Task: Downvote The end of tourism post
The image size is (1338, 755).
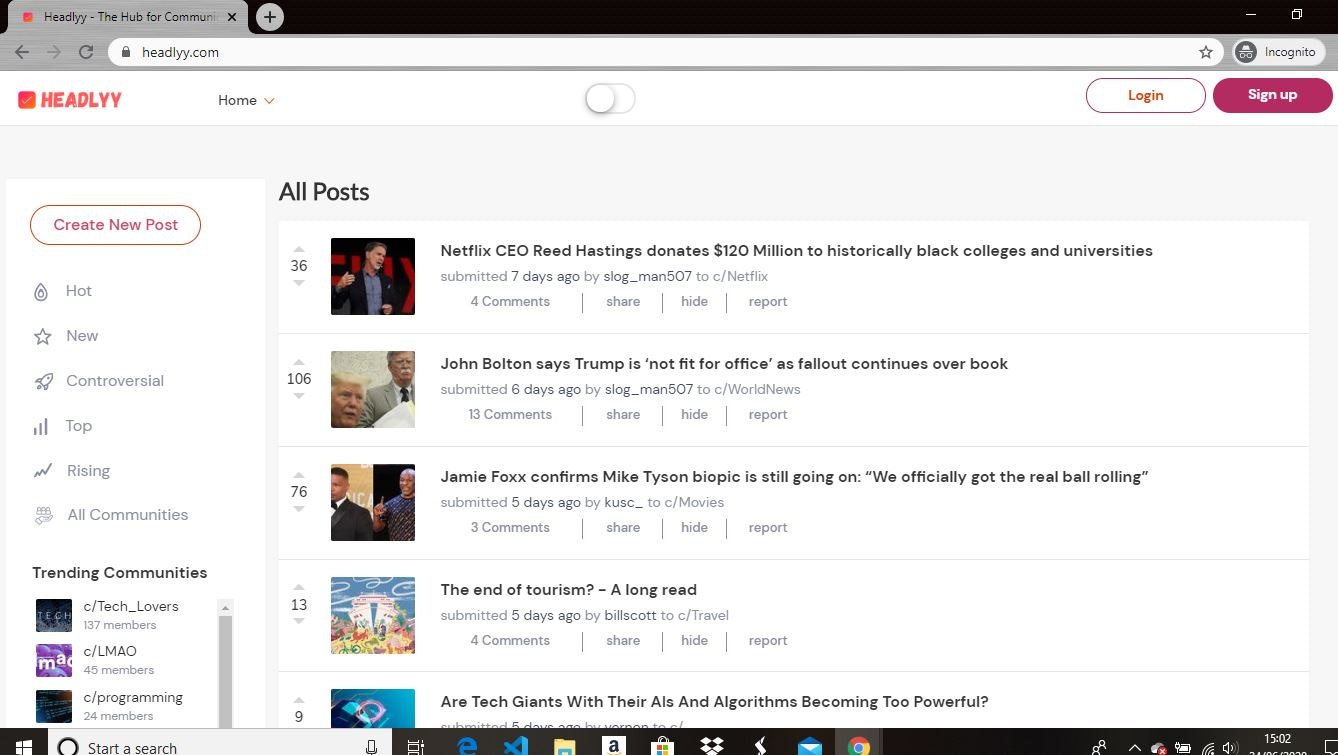Action: [299, 621]
